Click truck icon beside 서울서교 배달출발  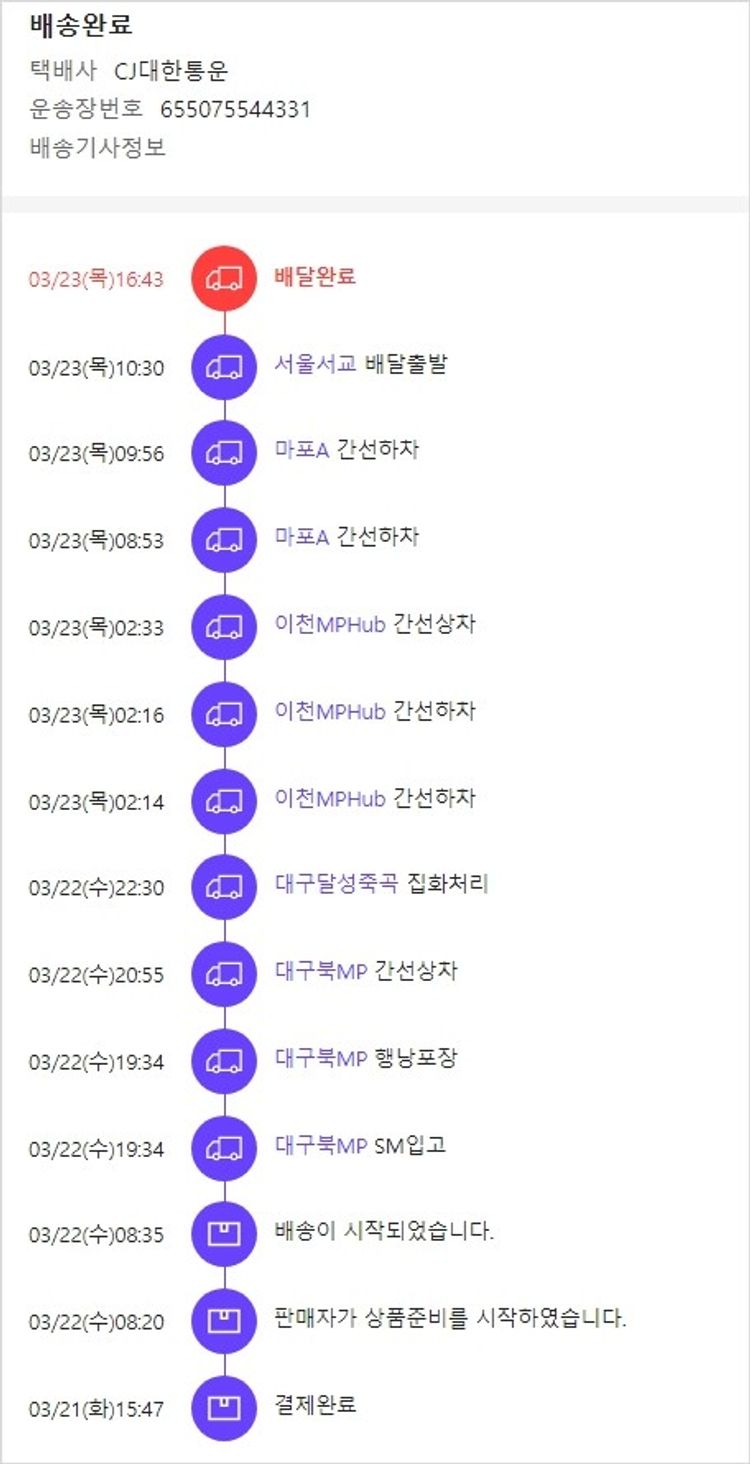pos(224,367)
